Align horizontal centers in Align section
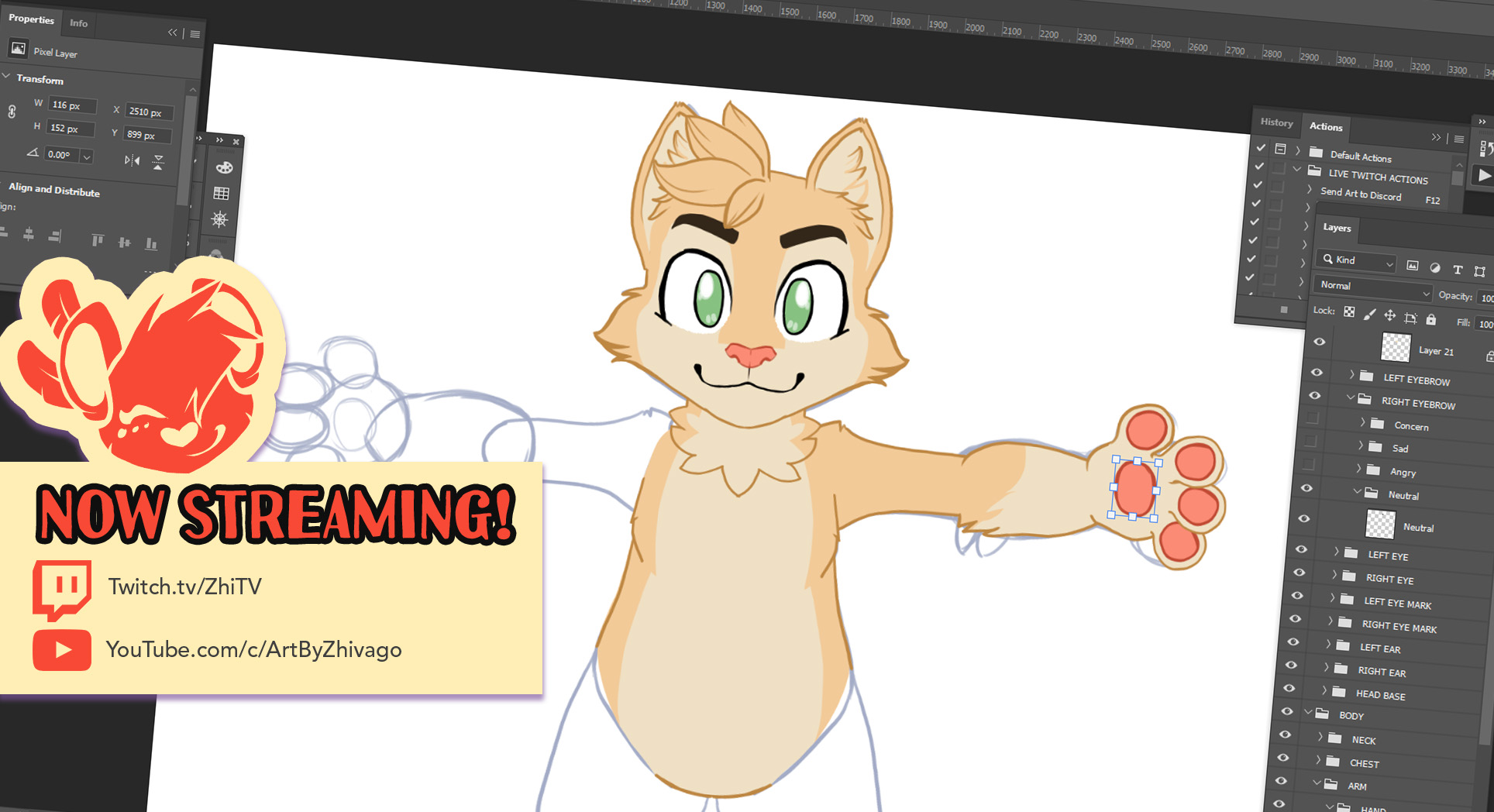This screenshot has width=1494, height=812. (x=29, y=234)
